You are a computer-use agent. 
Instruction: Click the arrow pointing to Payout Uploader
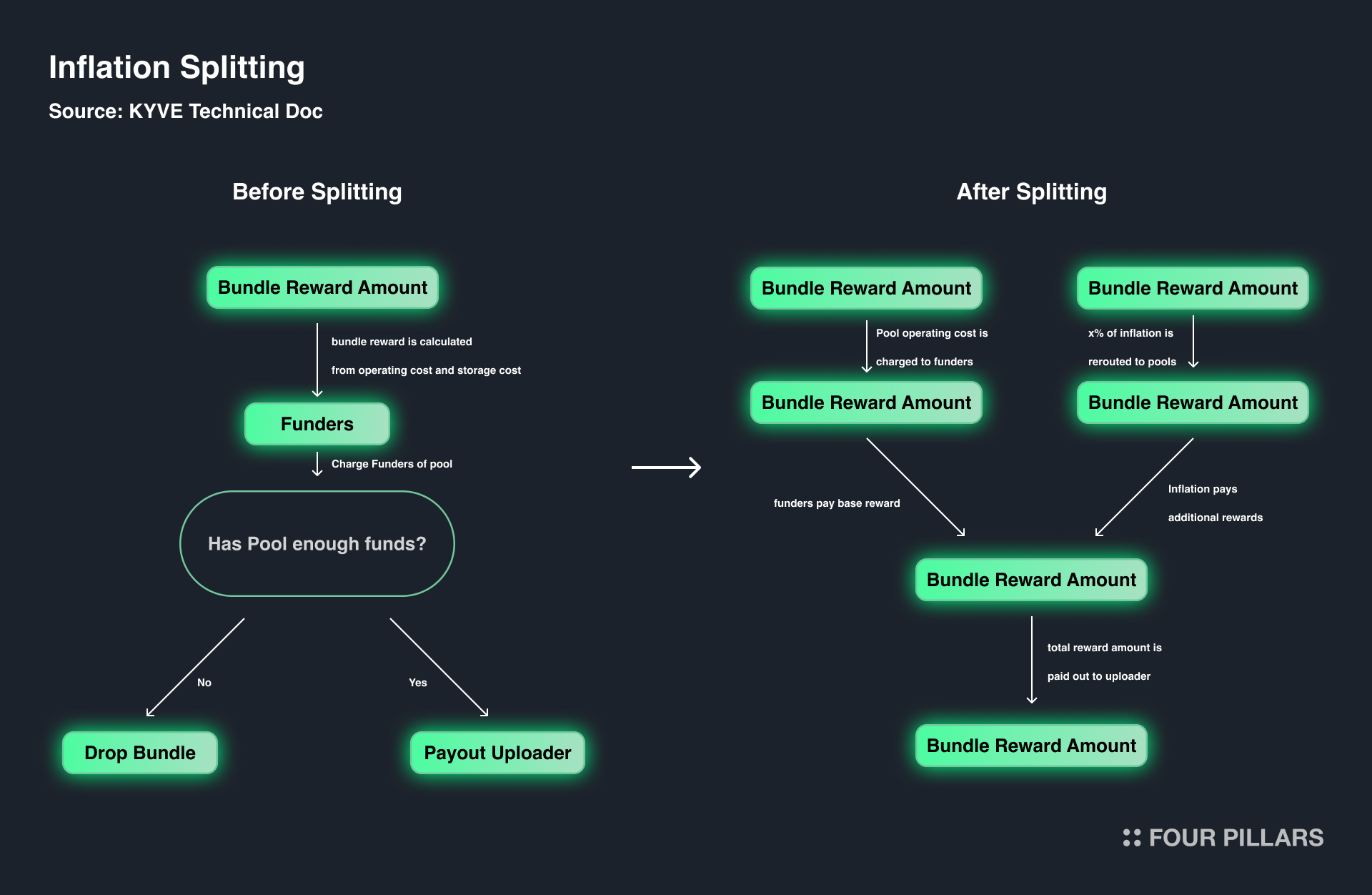pos(439,667)
